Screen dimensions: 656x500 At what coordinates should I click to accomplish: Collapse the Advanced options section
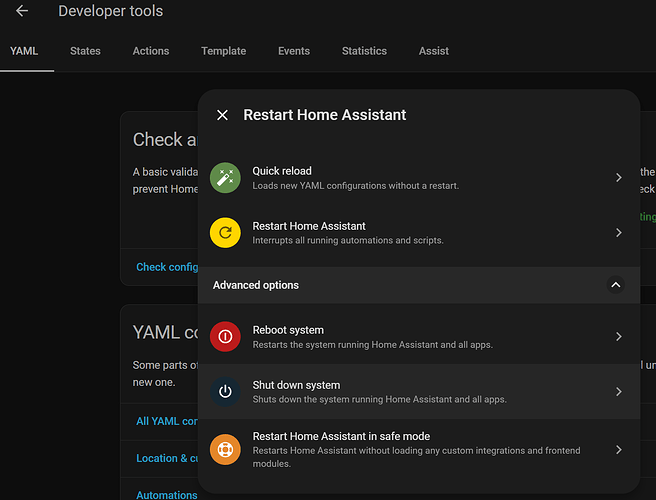coord(615,285)
